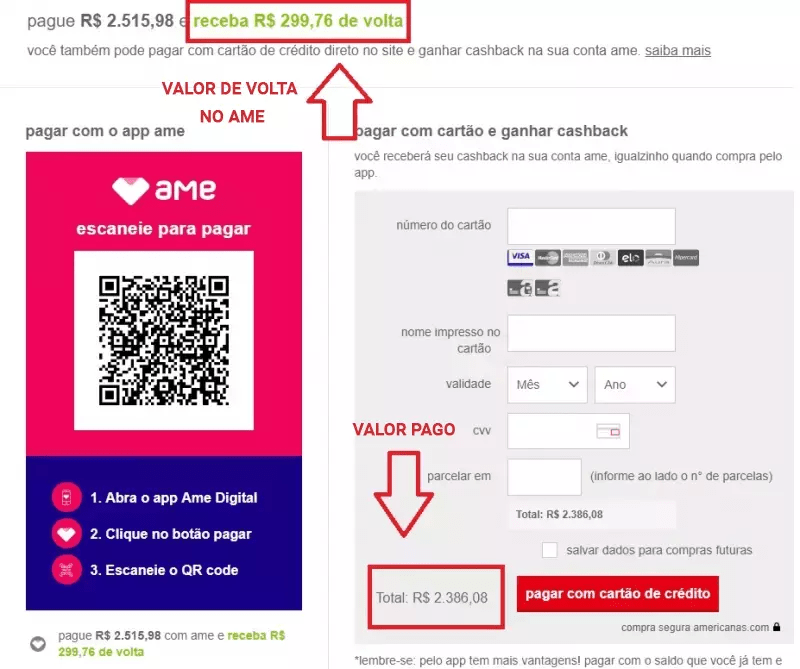The width and height of the screenshot is (800, 669).
Task: Open the Ano expiry year dropdown
Action: pyautogui.click(x=635, y=385)
